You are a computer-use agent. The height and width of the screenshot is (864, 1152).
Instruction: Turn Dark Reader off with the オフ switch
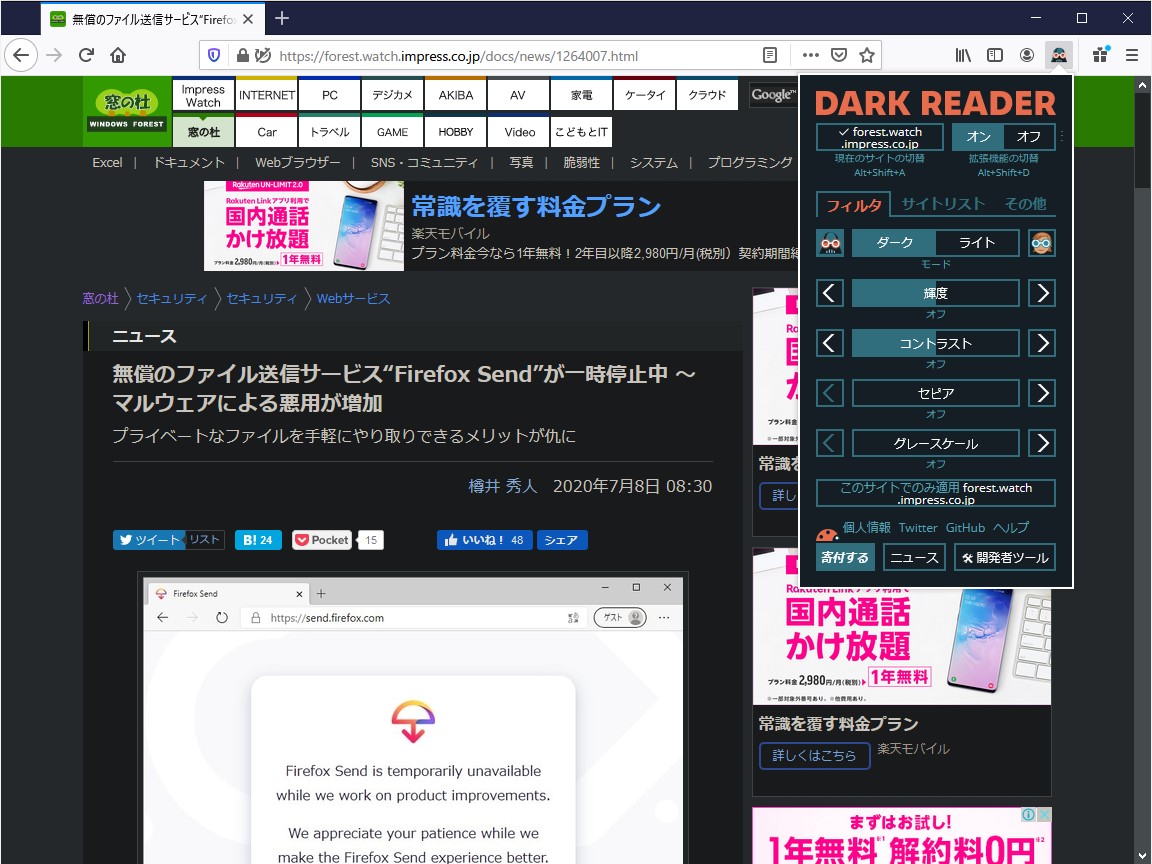click(x=1028, y=136)
